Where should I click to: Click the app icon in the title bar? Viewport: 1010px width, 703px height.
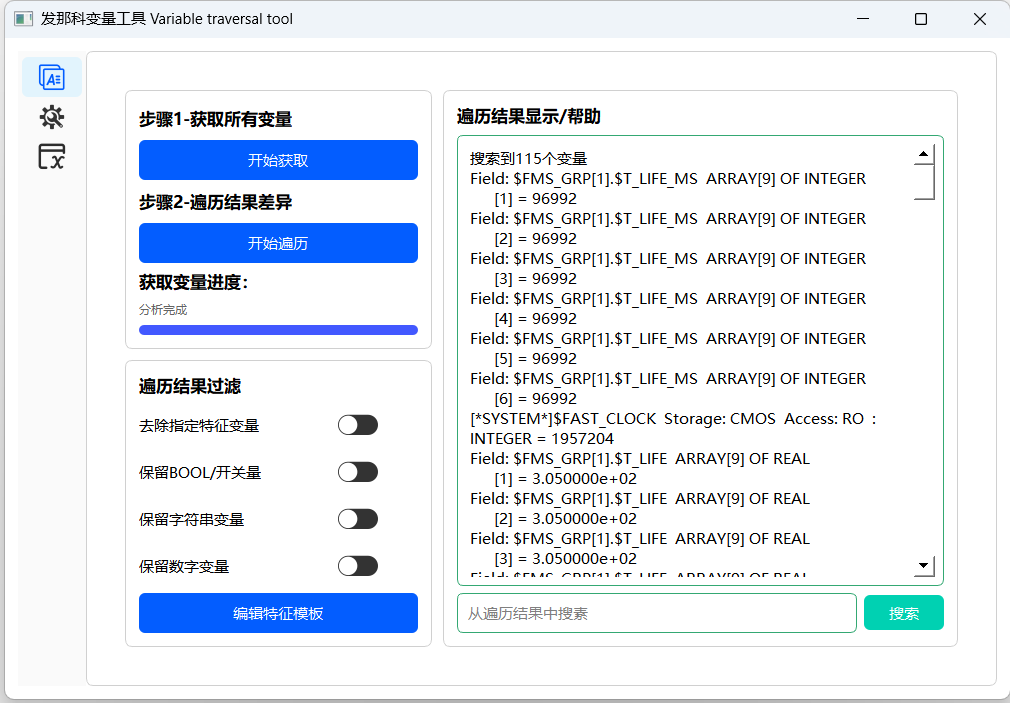[23, 19]
